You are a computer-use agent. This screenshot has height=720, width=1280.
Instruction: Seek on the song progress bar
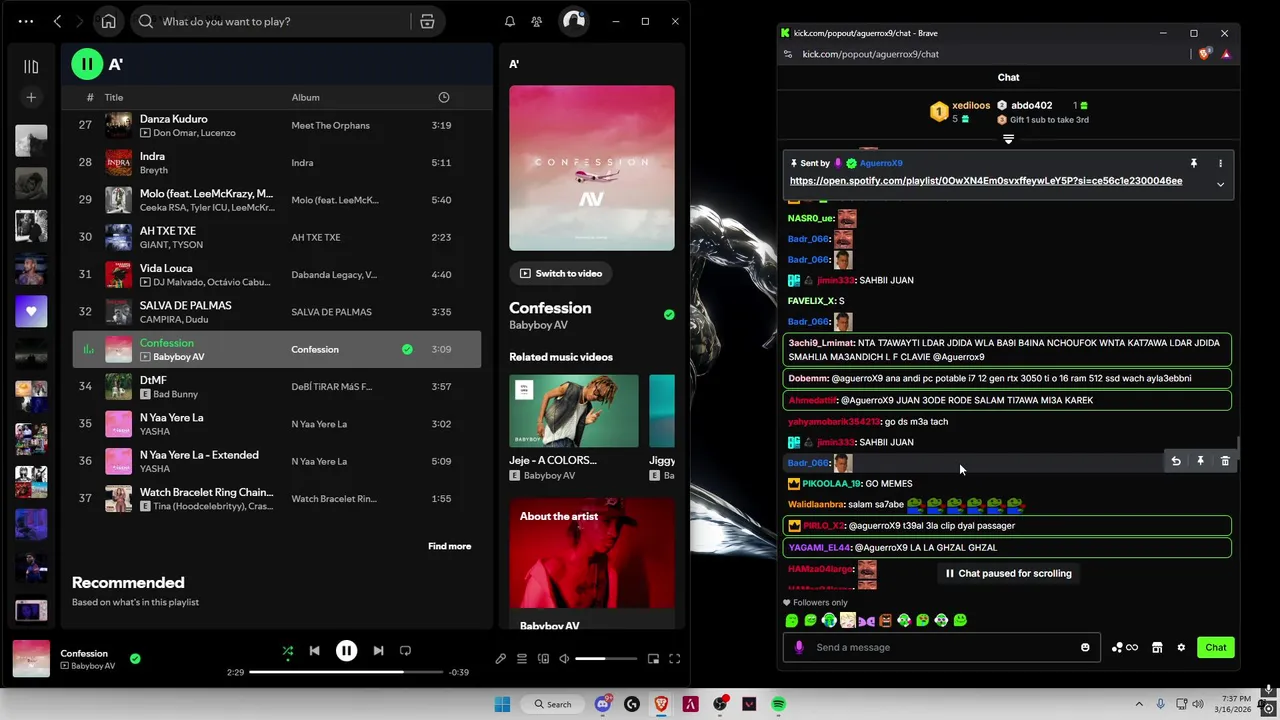pyautogui.click(x=346, y=672)
